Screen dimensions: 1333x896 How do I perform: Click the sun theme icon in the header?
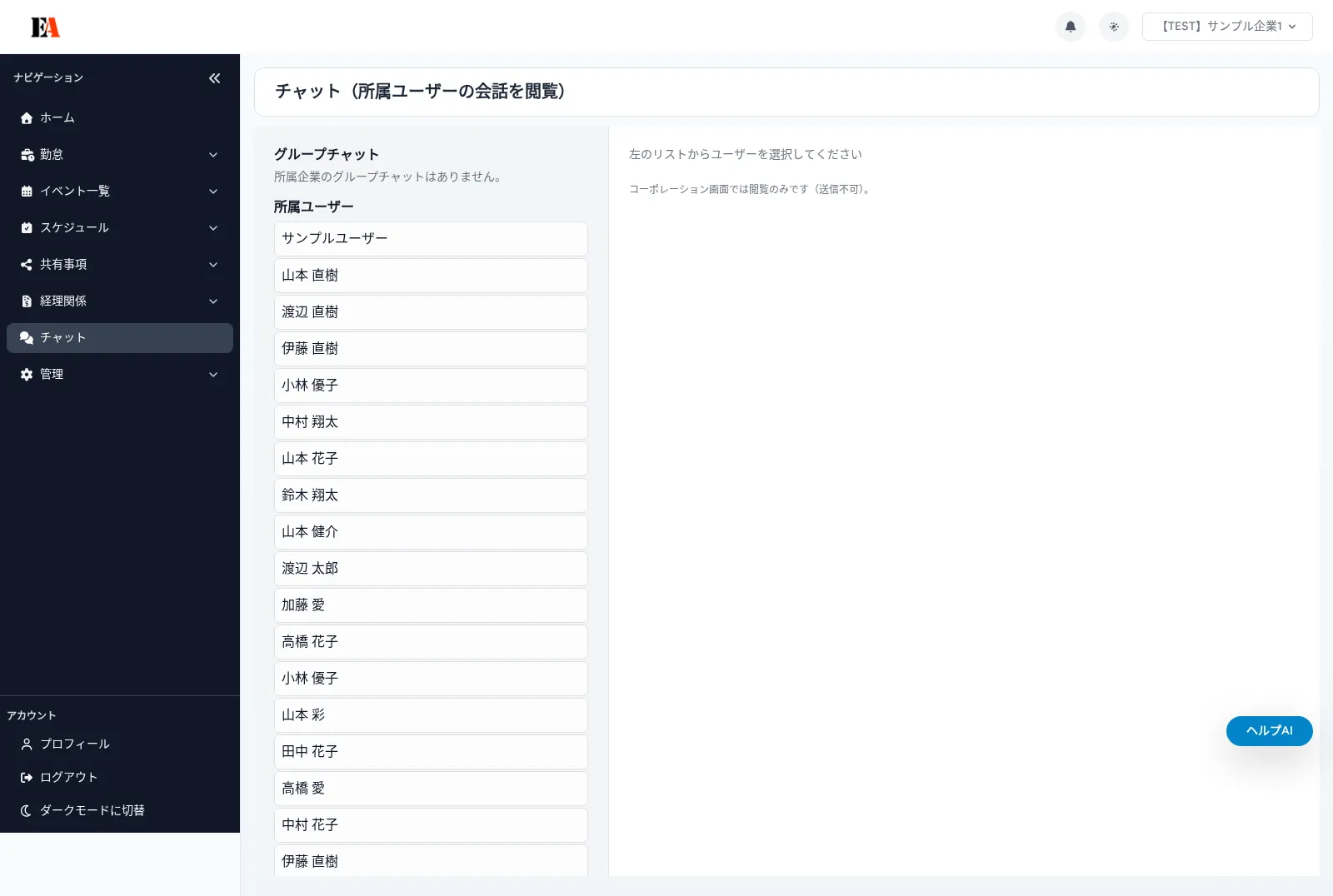tap(1114, 26)
